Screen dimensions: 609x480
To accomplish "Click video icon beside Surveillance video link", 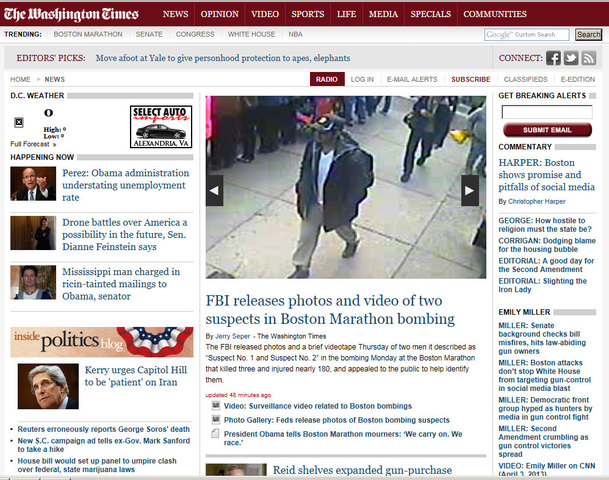I will point(216,406).
